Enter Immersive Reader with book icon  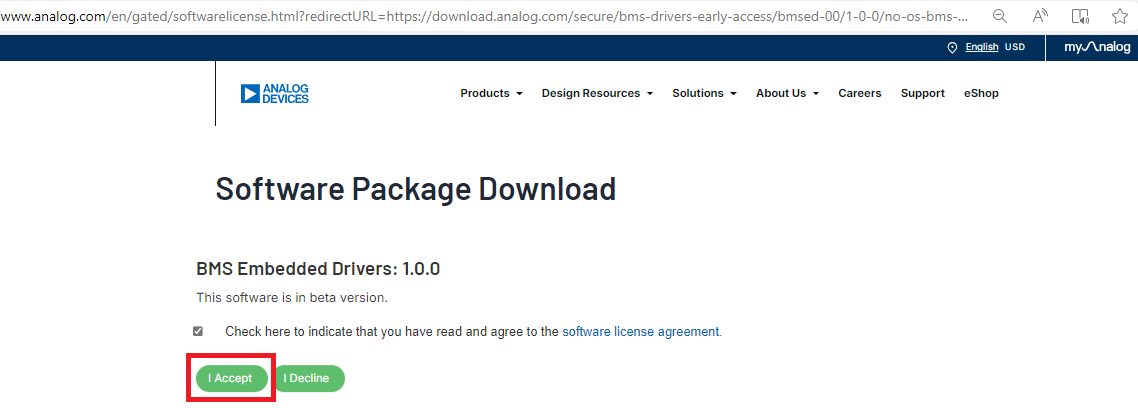point(1080,16)
